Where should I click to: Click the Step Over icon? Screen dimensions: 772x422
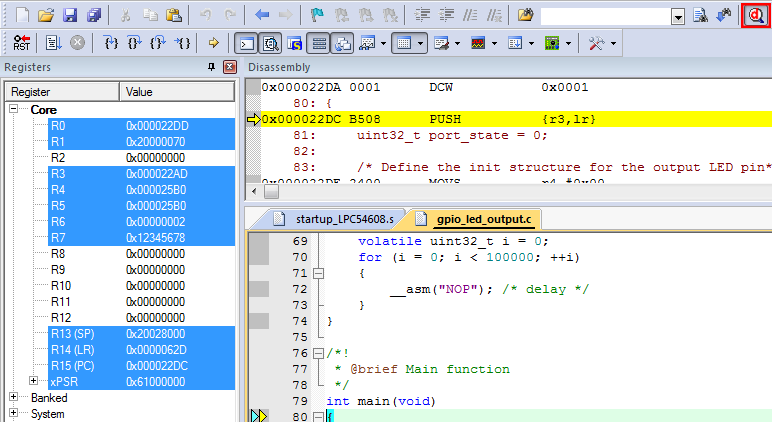click(135, 44)
